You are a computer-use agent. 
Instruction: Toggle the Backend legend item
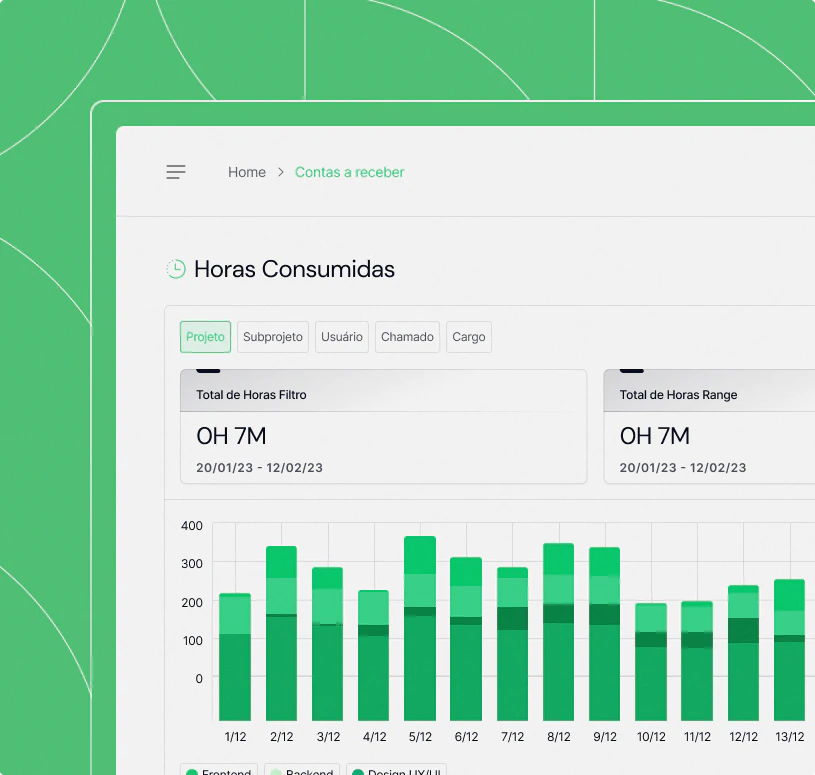click(x=302, y=770)
